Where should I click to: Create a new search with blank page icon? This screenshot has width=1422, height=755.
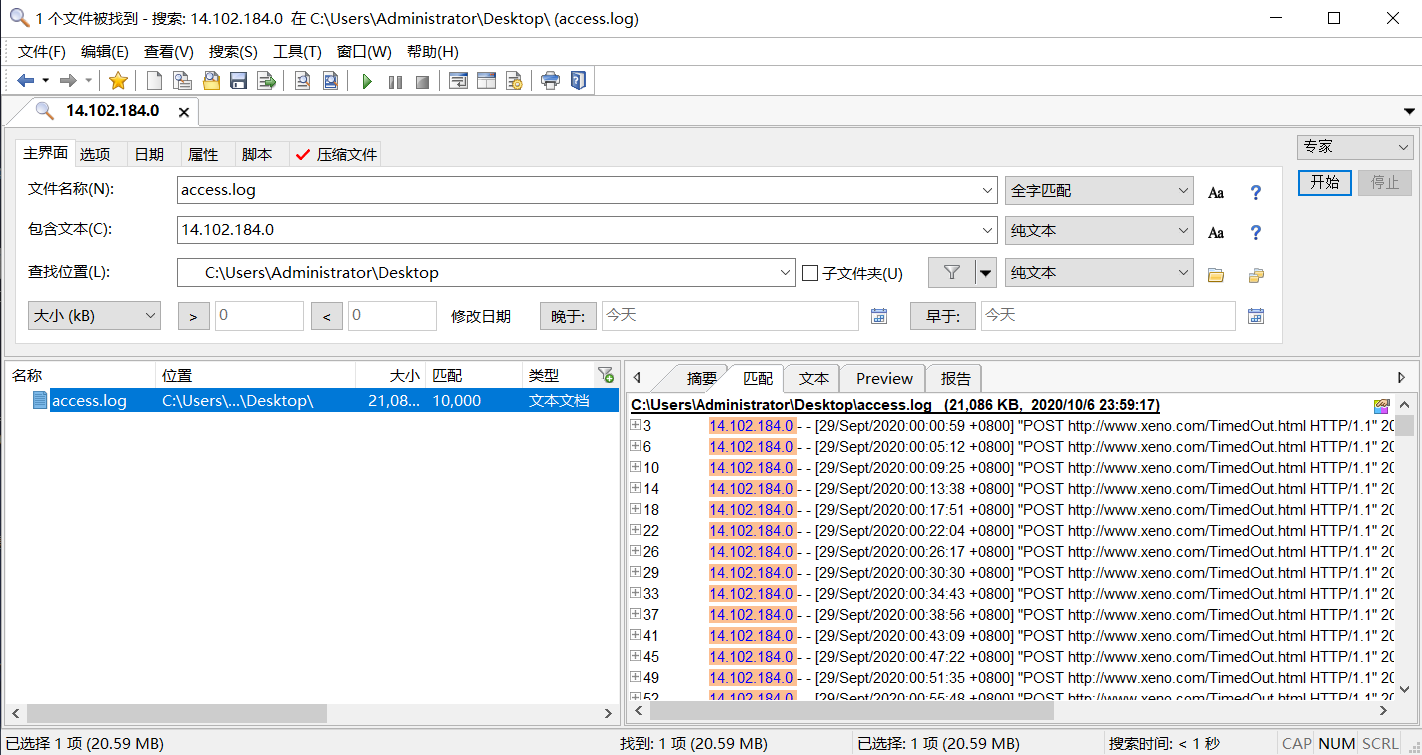154,81
